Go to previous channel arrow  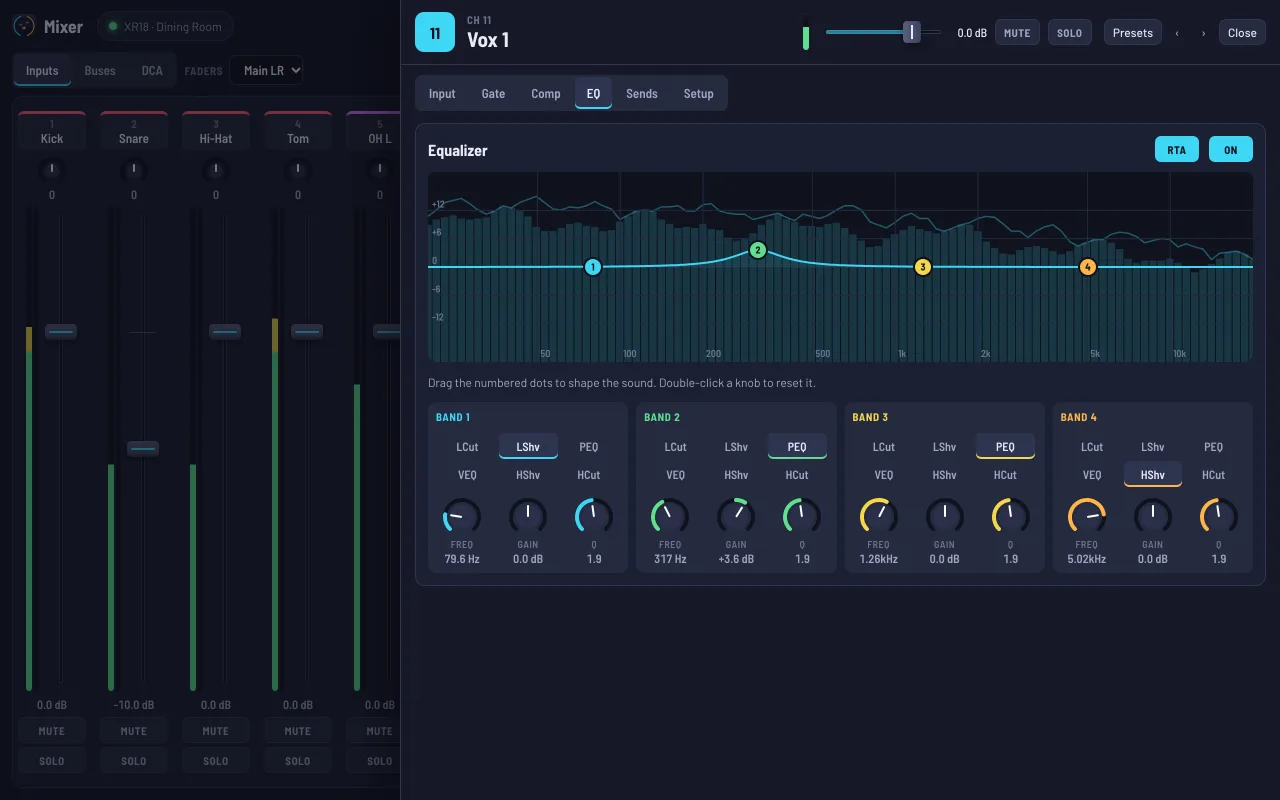[1177, 33]
